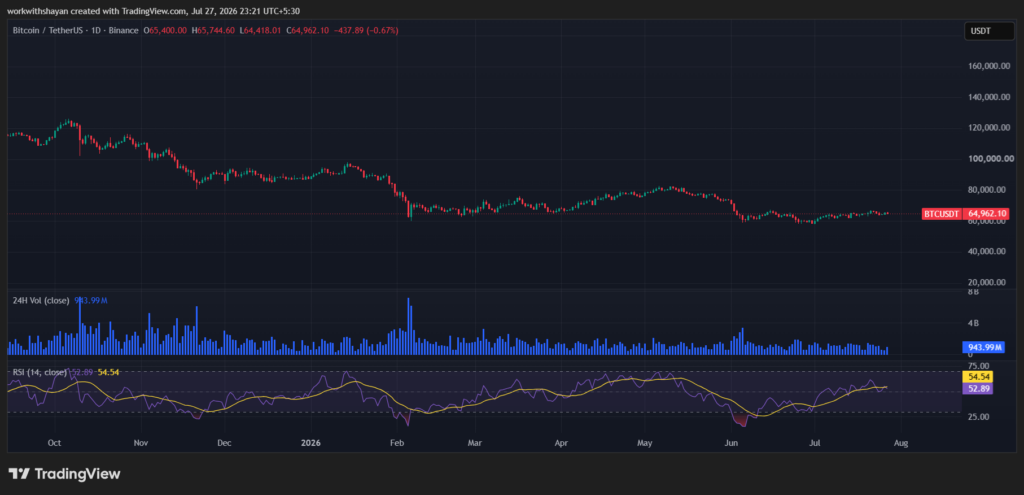This screenshot has width=1024, height=495.
Task: Click the open value O65,400.00
Action: click(166, 31)
